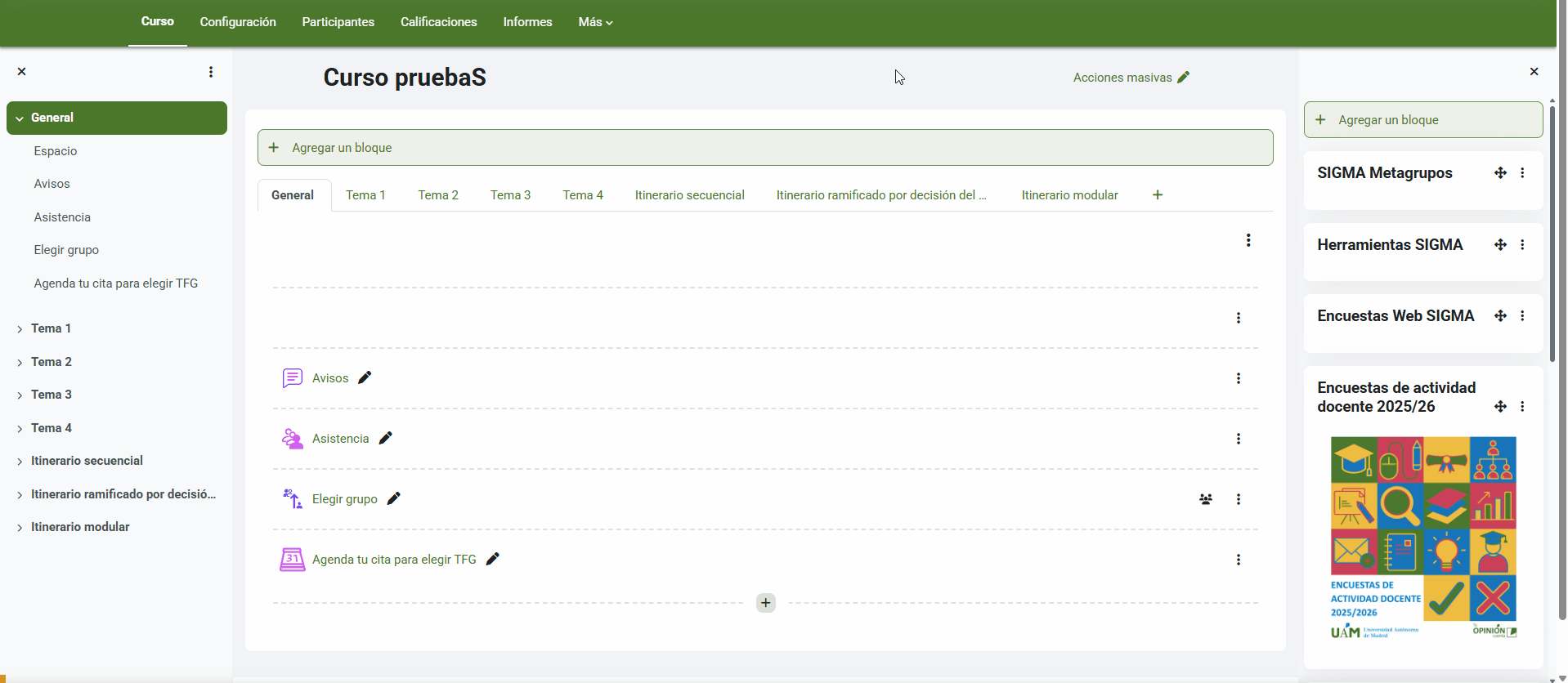The image size is (1568, 683).
Task: Move Encuestas de actividad docente block
Action: point(1500,407)
